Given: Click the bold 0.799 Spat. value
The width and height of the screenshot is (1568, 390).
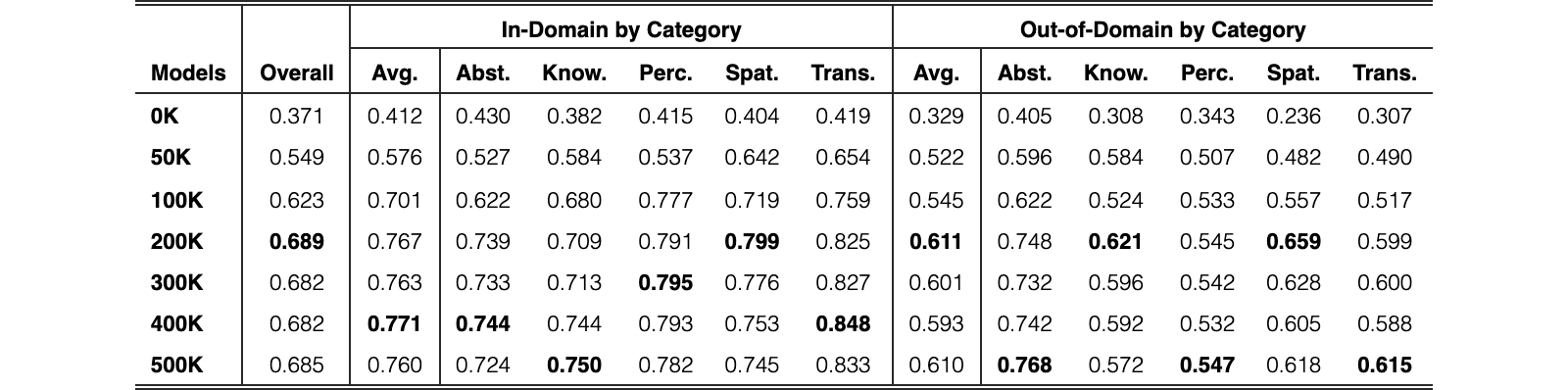Looking at the screenshot, I should (x=752, y=241).
